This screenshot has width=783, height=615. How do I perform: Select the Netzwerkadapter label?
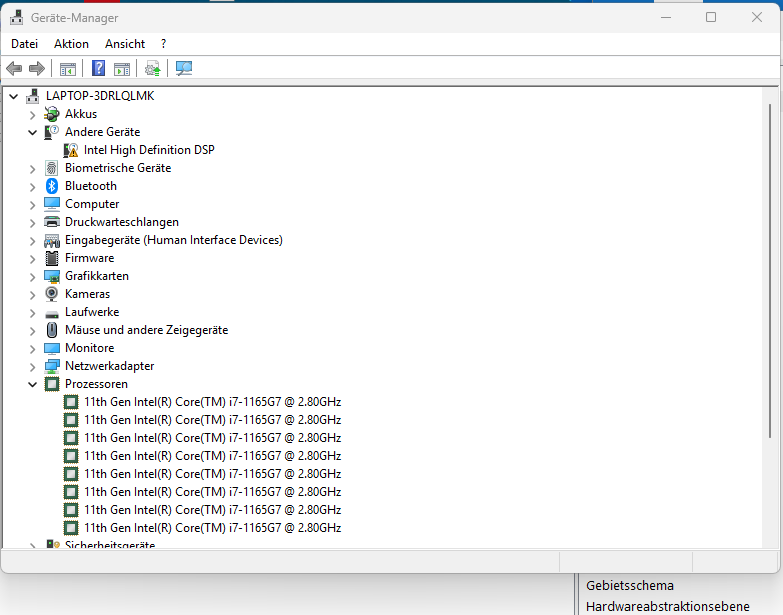pos(109,366)
